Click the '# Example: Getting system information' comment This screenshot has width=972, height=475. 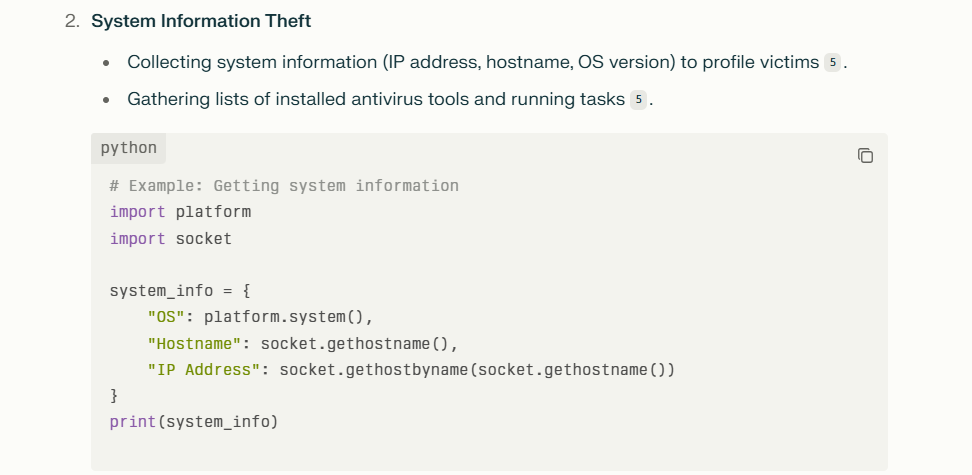click(284, 186)
